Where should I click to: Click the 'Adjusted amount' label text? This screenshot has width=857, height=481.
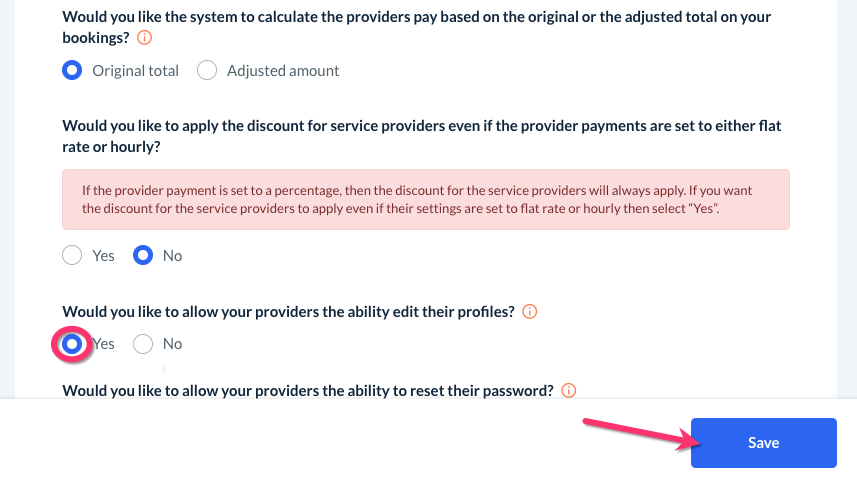coord(283,71)
